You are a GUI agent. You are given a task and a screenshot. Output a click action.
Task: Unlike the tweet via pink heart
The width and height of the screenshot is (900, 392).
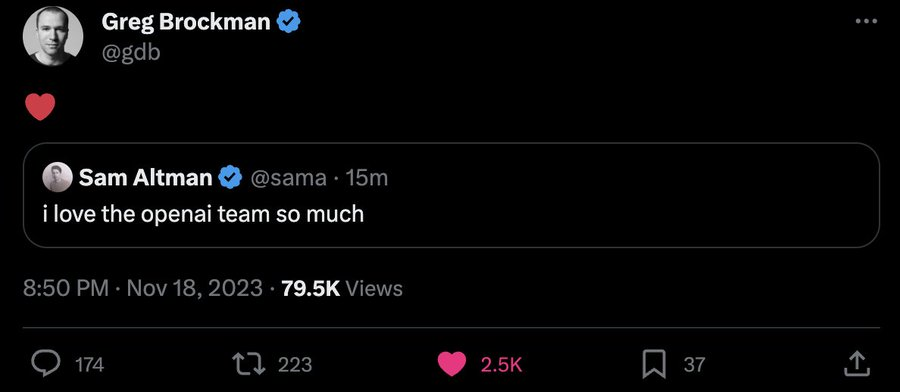coord(452,364)
